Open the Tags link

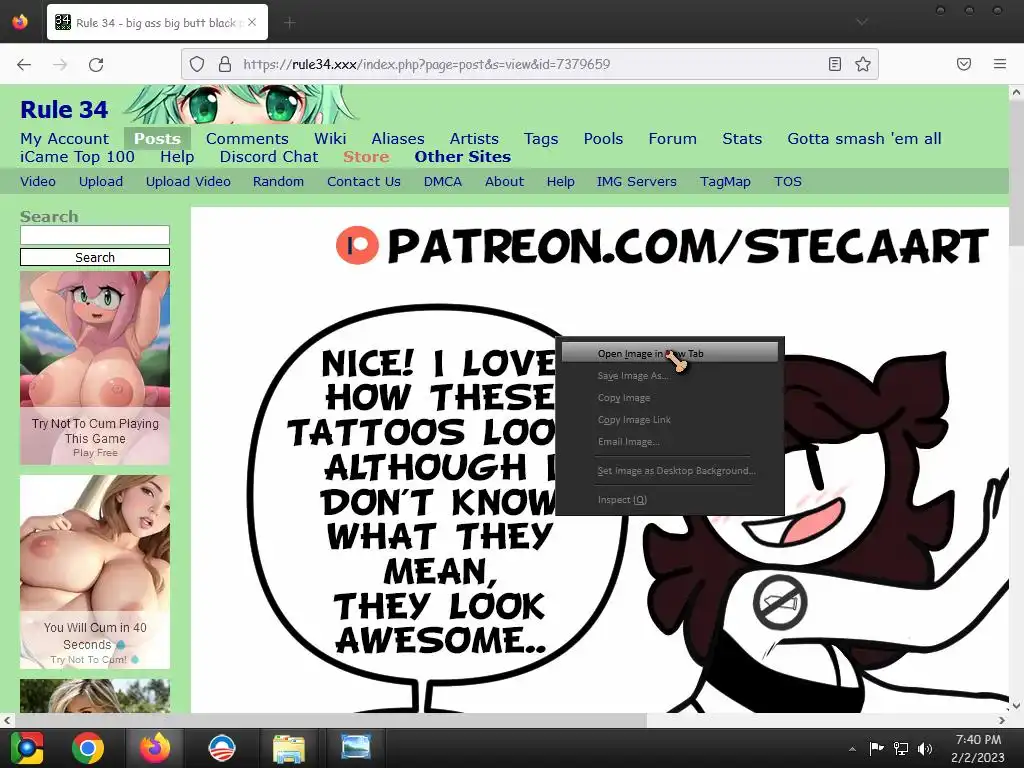[x=541, y=138]
